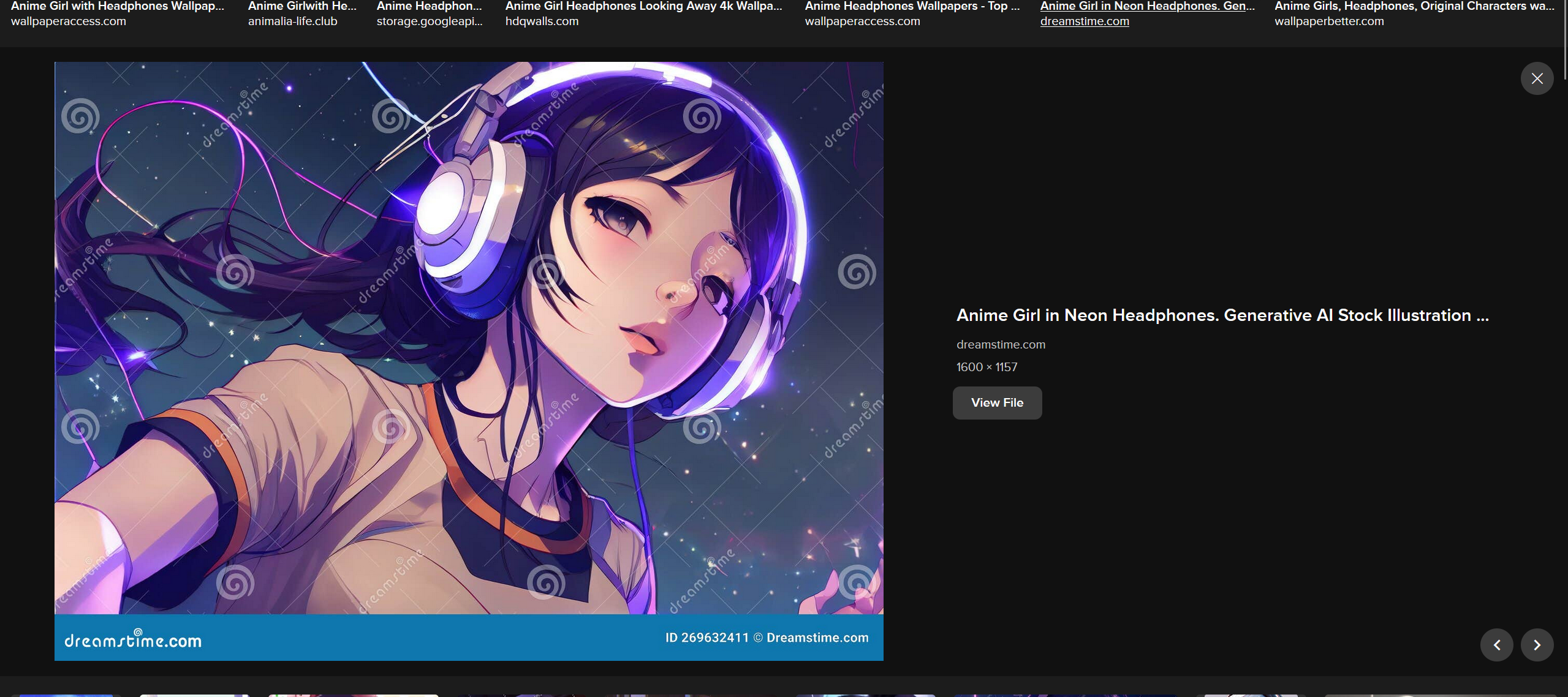Open 'Anime Girl in Neon Headphones. Gen...' top result
The width and height of the screenshot is (1568, 697).
[x=1147, y=6]
